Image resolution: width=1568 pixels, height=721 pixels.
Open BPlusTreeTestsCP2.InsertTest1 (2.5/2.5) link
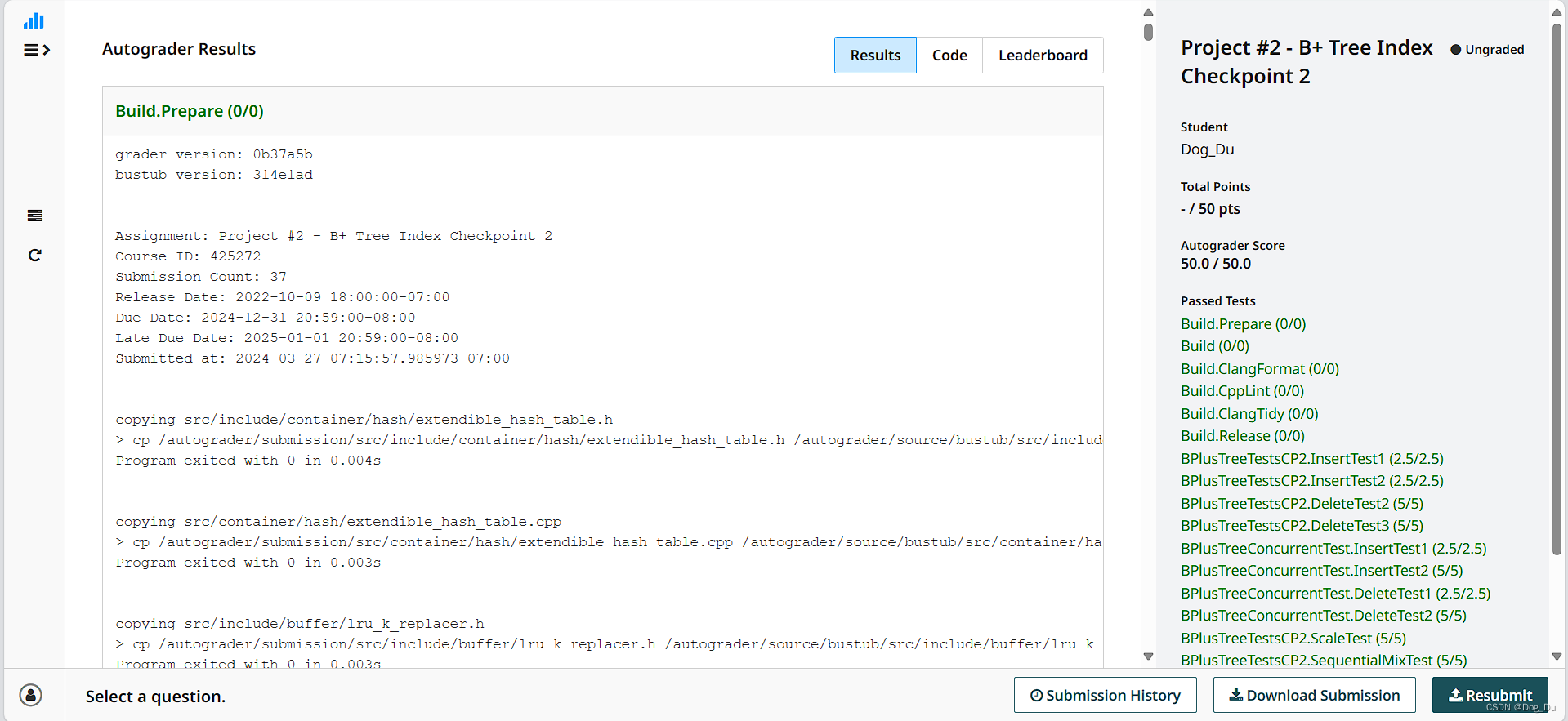[1312, 459]
